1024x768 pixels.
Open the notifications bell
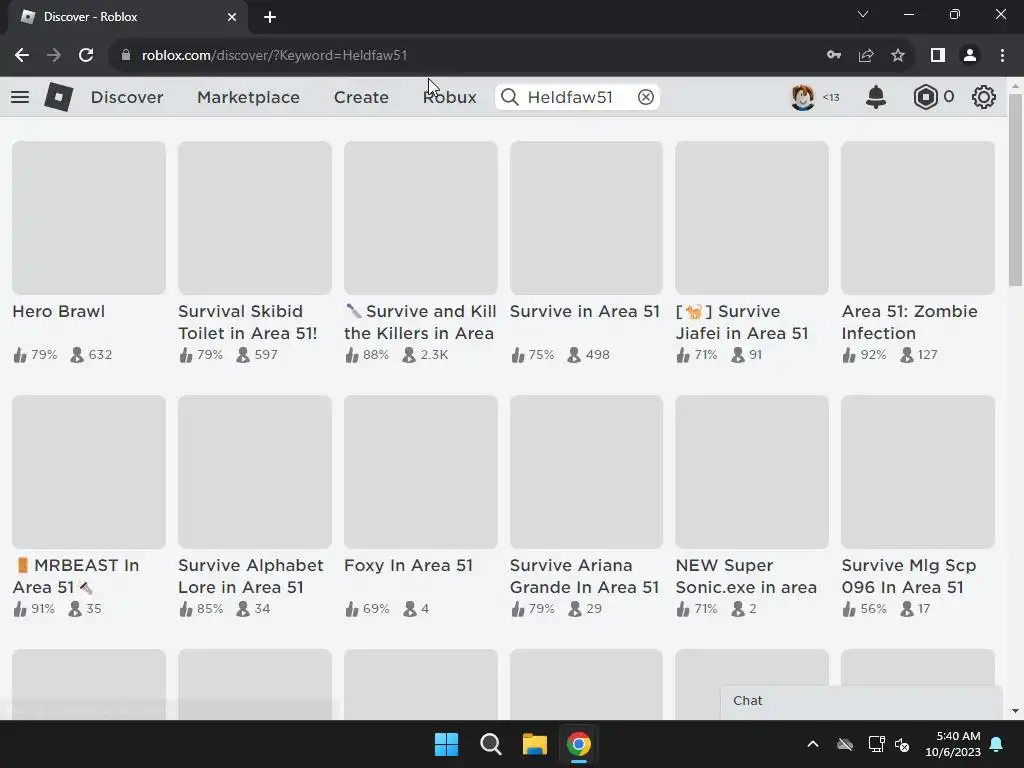coord(876,97)
